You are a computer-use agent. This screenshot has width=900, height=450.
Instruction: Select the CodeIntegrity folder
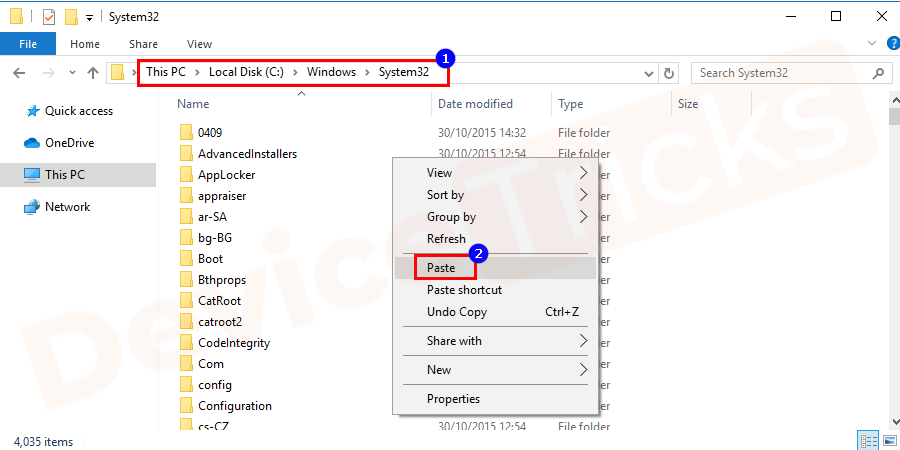pyautogui.click(x=224, y=343)
